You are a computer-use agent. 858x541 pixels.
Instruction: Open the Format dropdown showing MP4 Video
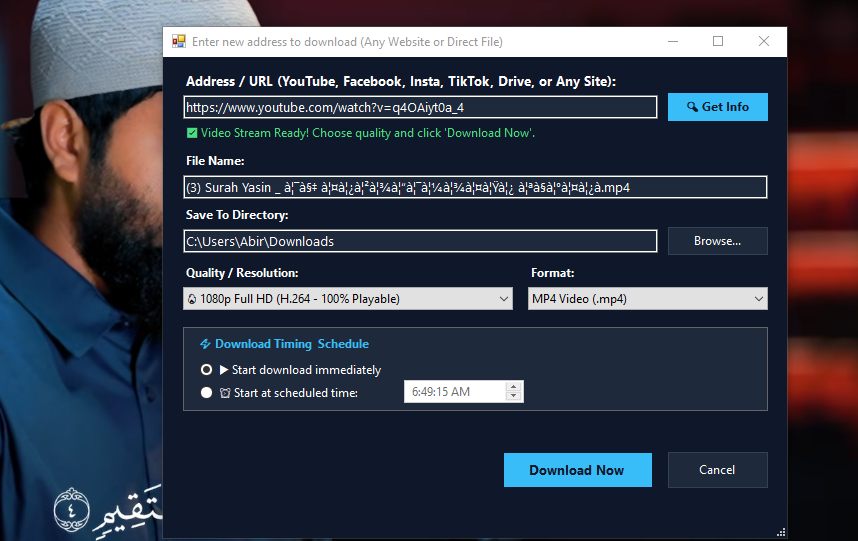coord(647,299)
